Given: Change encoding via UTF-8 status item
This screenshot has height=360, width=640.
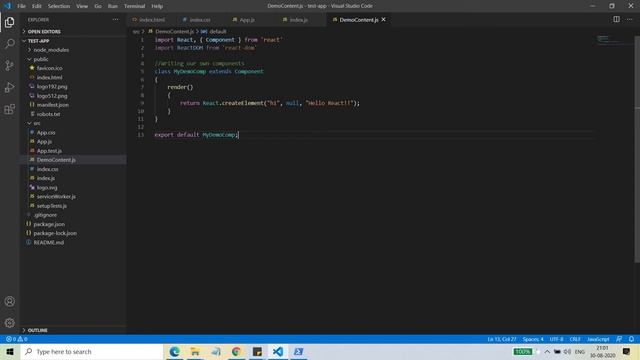Looking at the screenshot, I should point(556,339).
